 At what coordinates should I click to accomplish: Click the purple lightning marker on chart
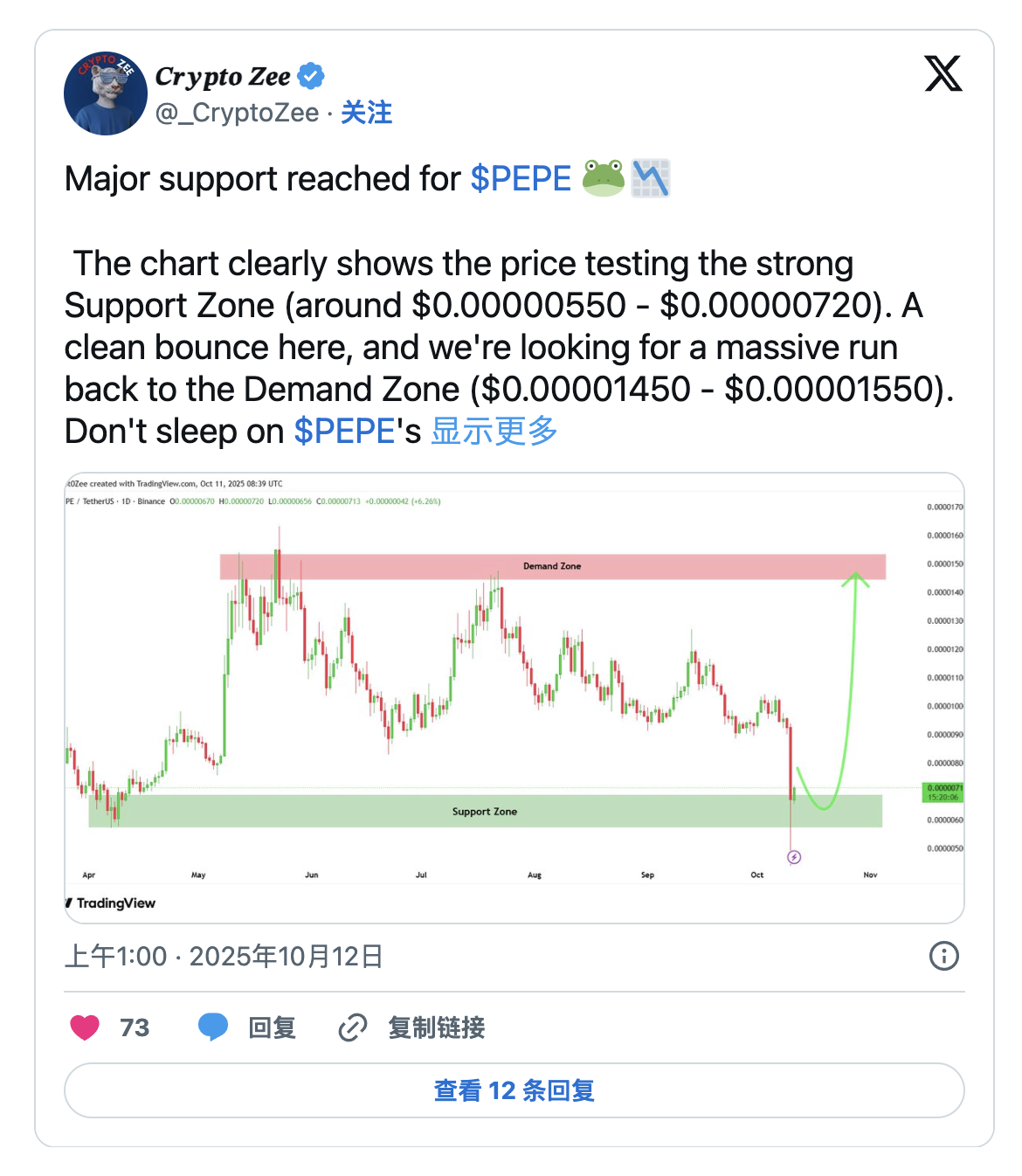(794, 857)
